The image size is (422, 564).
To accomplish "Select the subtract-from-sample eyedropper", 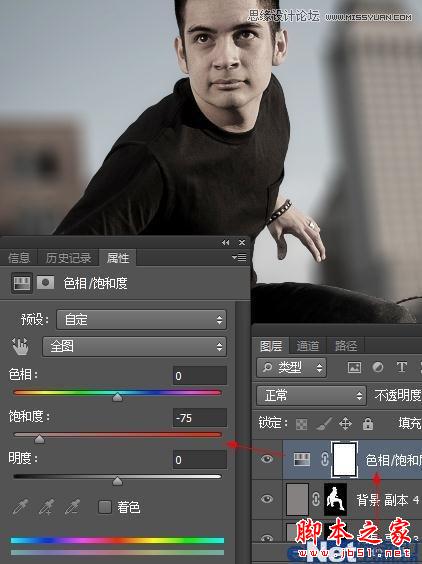I will [73, 507].
